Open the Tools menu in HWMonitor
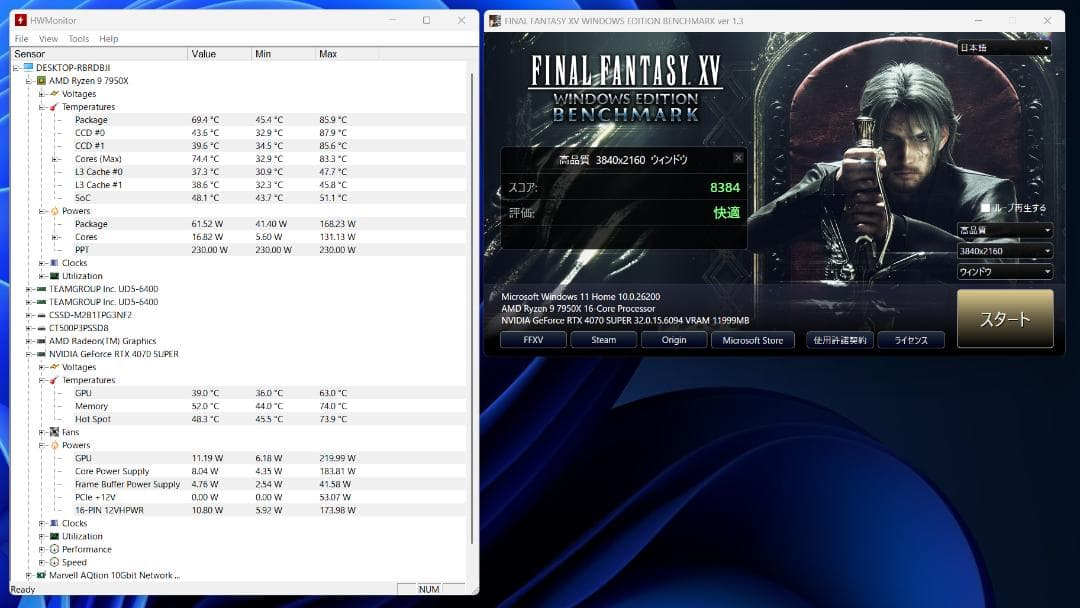Screen dimensions: 1080x608 (78, 39)
